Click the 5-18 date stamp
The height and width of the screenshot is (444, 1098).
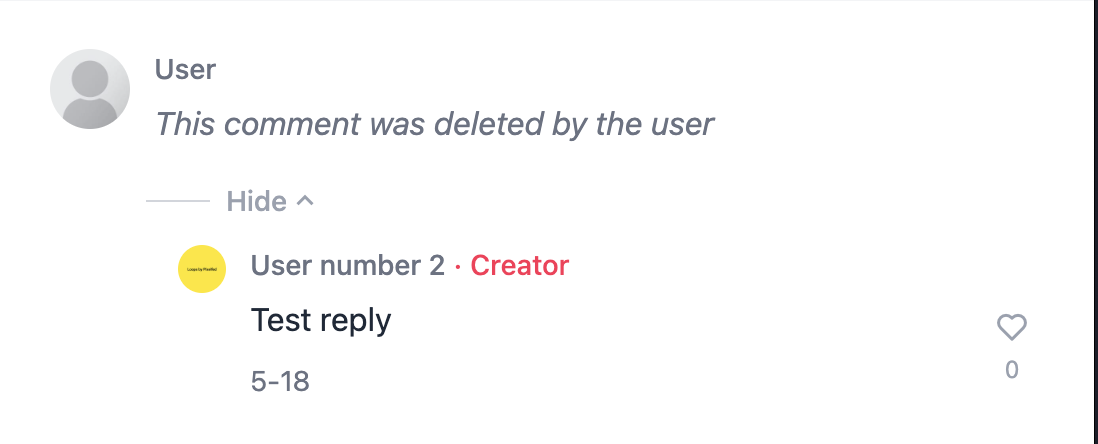pos(280,381)
